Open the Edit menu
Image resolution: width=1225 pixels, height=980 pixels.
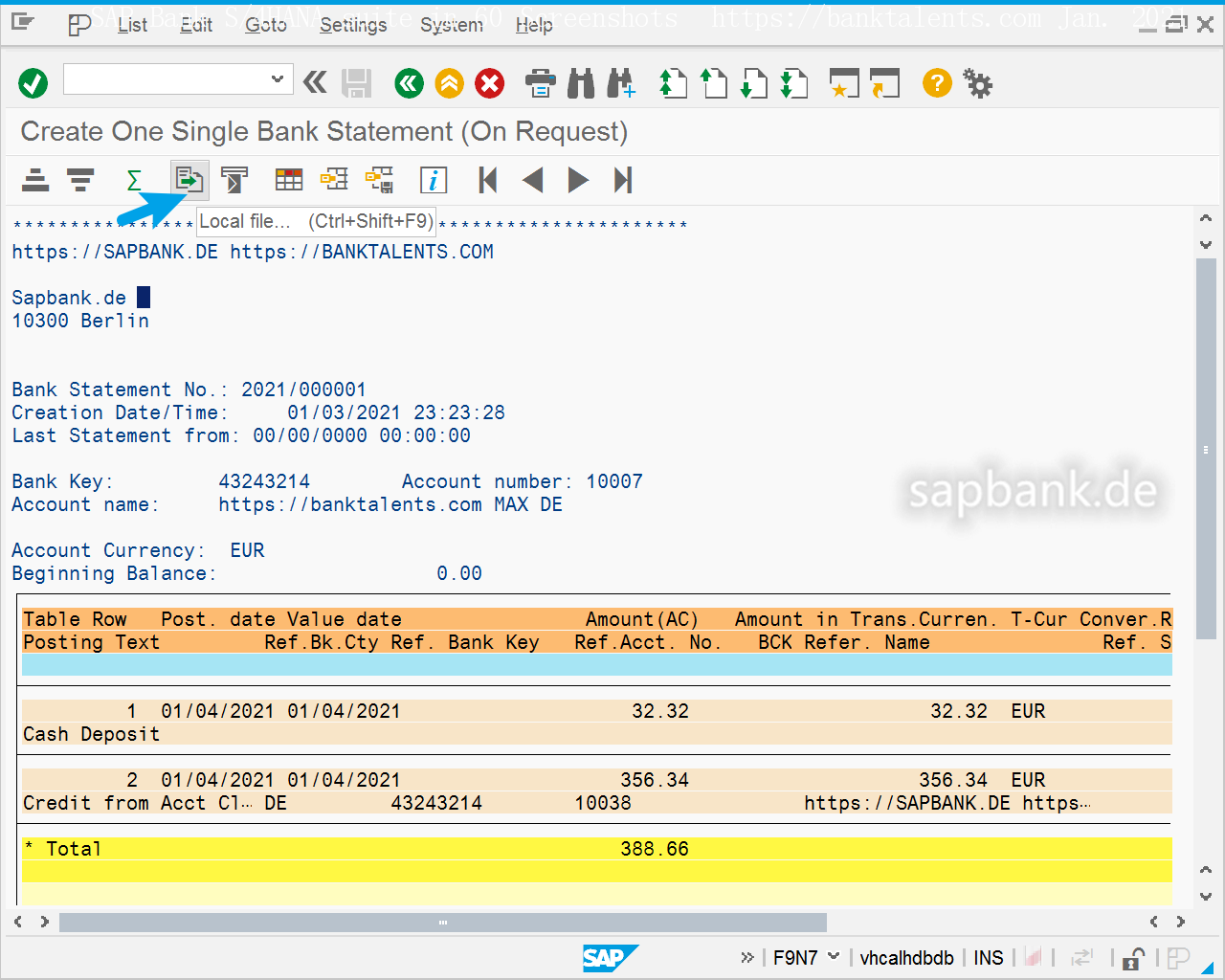[196, 25]
